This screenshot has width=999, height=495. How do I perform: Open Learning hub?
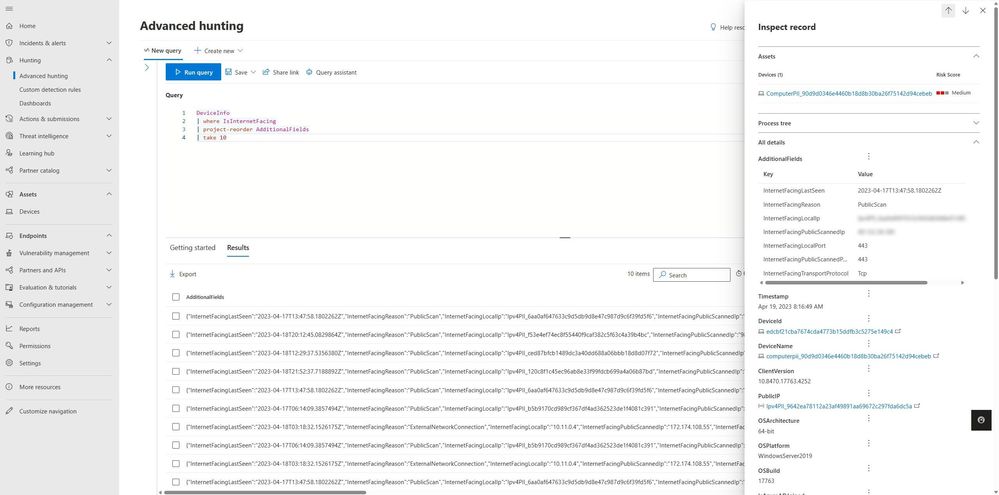point(36,154)
